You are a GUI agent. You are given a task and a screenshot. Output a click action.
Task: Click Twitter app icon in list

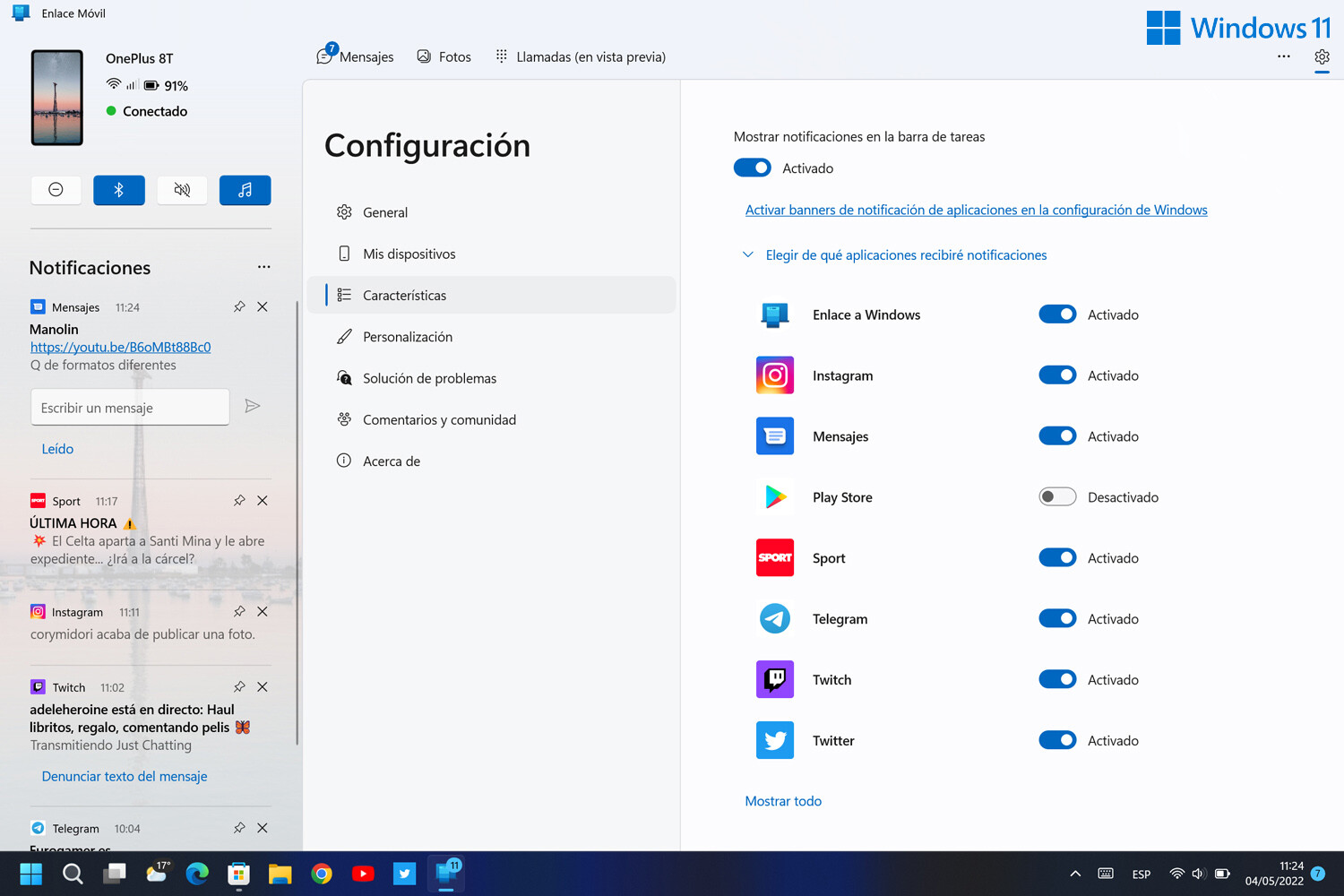tap(775, 740)
